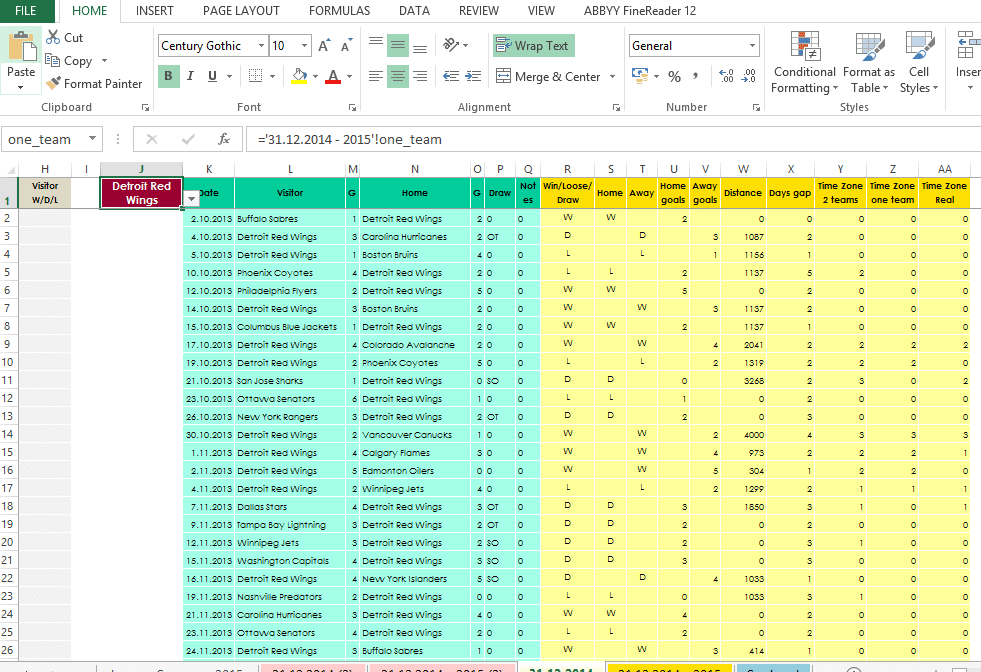Cut the selection with the scissors icon

click(x=54, y=38)
